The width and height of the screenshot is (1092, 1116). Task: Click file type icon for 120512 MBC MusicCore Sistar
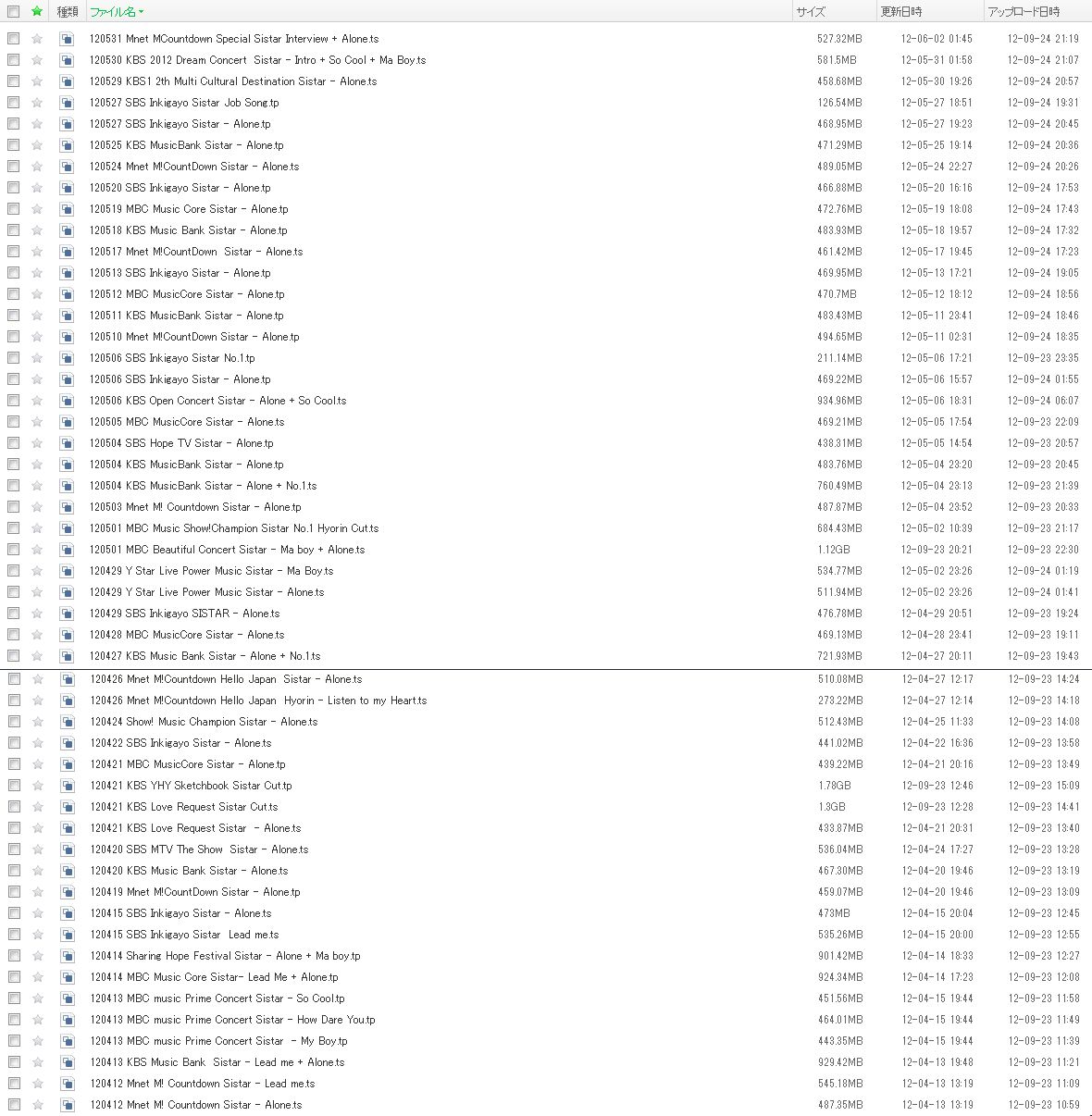pyautogui.click(x=67, y=294)
